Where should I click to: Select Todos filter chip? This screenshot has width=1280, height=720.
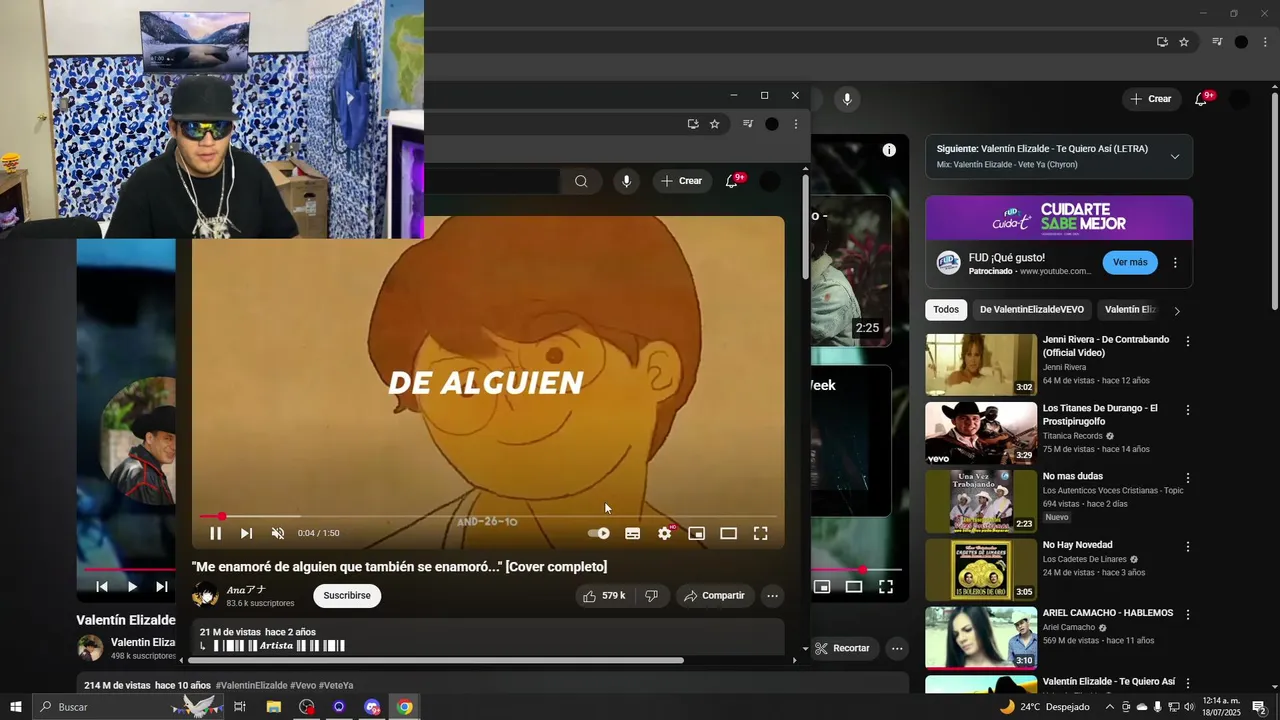[x=946, y=310]
